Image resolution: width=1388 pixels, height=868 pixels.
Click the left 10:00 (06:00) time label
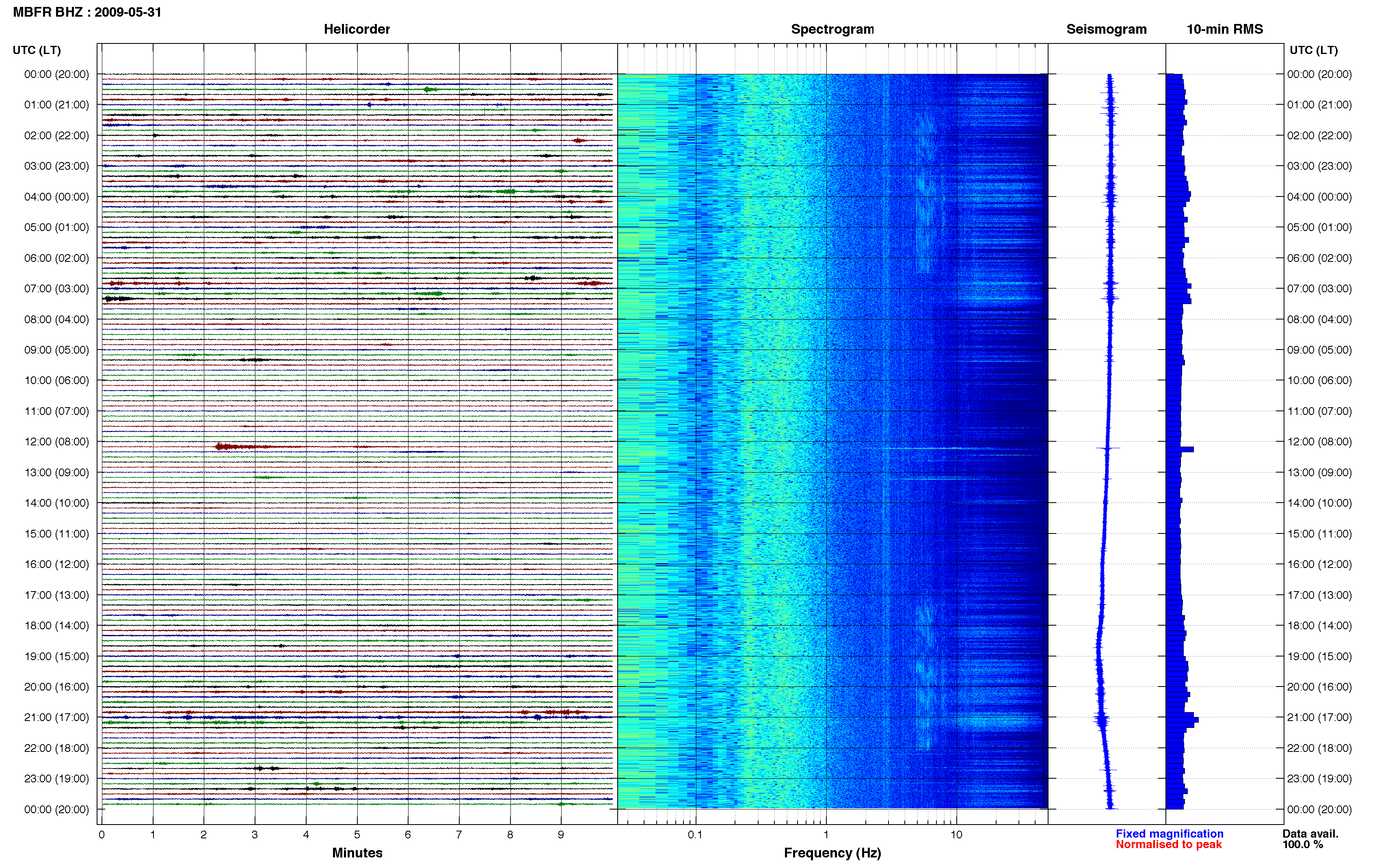[x=56, y=380]
